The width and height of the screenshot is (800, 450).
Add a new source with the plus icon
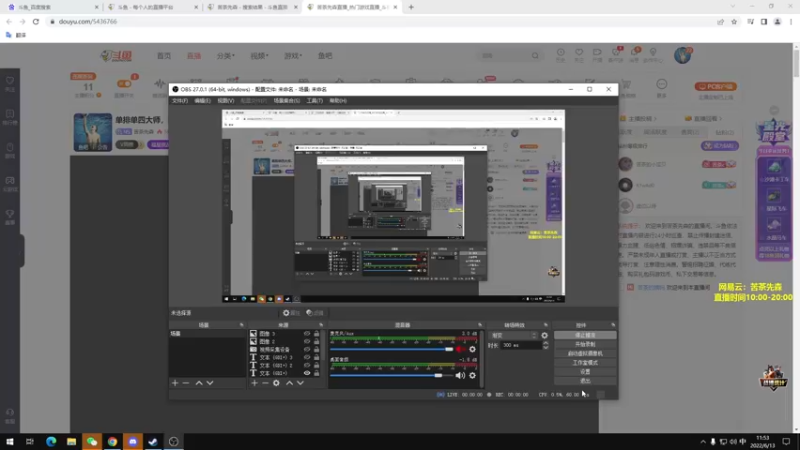tap(255, 383)
